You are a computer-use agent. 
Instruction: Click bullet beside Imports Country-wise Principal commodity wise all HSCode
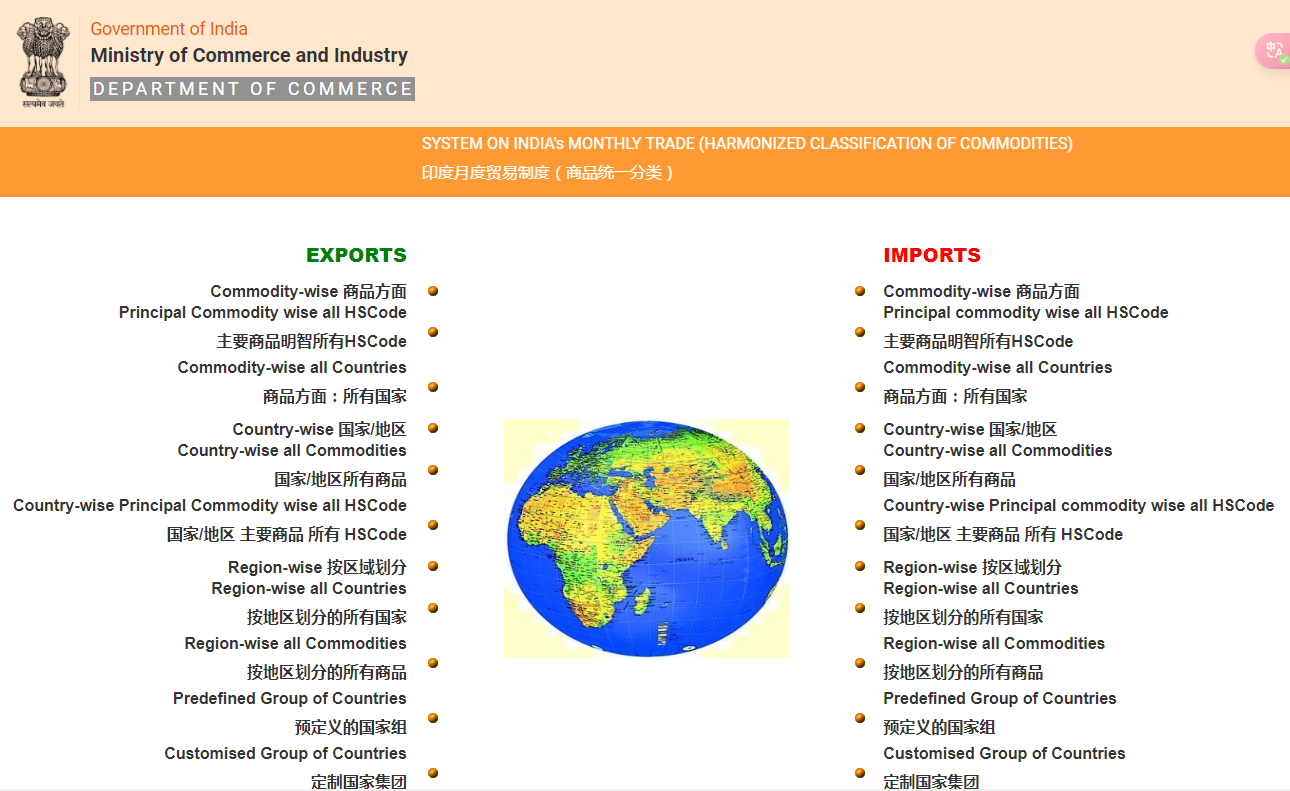tap(860, 525)
